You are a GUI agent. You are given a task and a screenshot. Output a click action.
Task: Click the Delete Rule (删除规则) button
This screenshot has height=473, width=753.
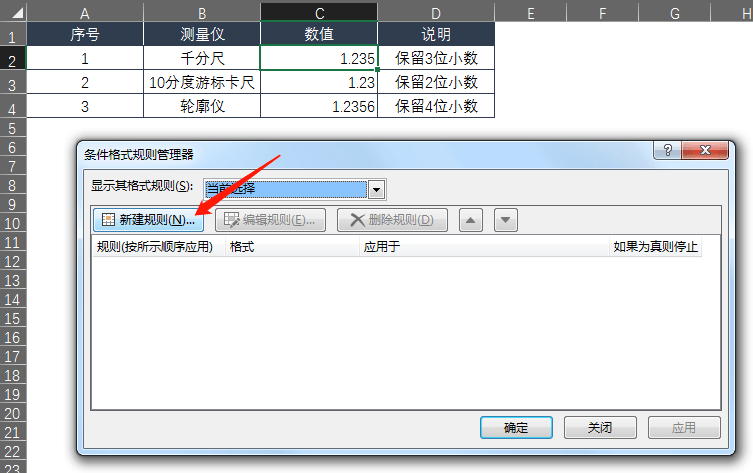coord(392,220)
